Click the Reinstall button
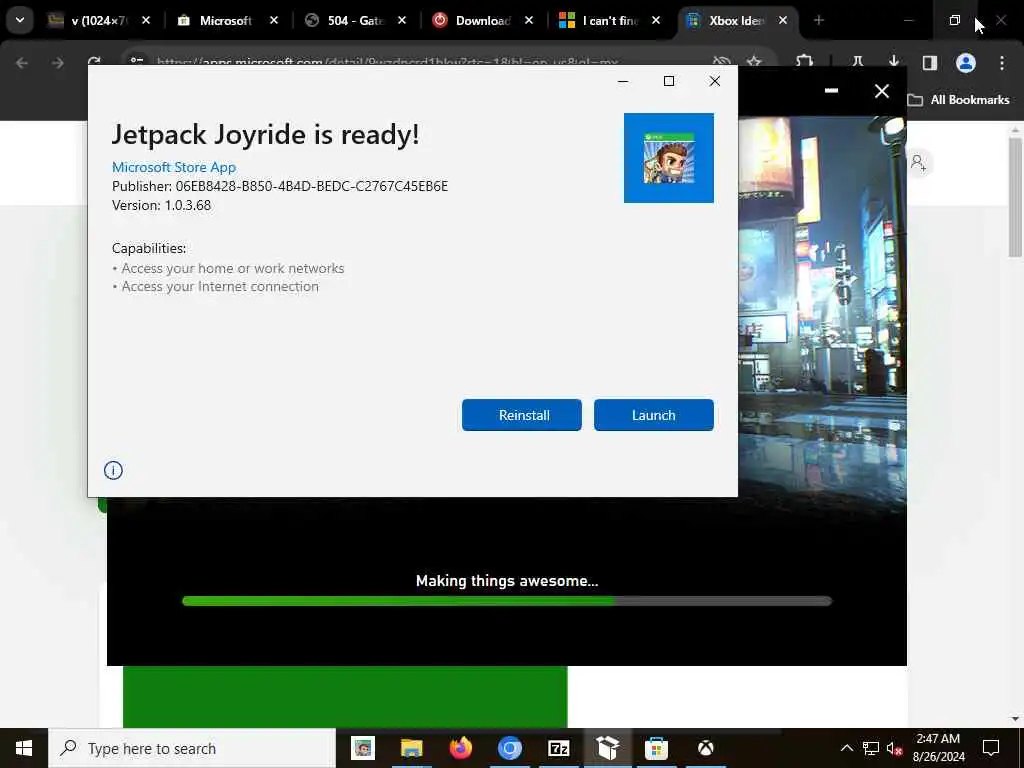Screen dimensions: 1024x768 (521, 415)
